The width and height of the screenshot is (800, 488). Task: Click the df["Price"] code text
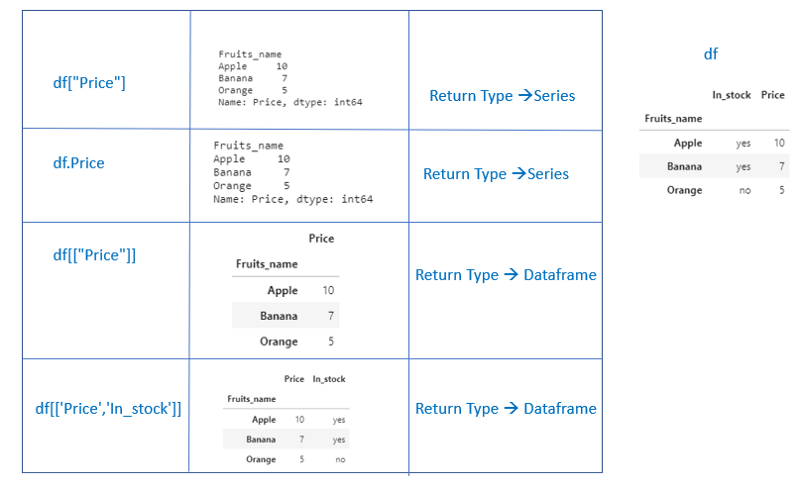(89, 83)
